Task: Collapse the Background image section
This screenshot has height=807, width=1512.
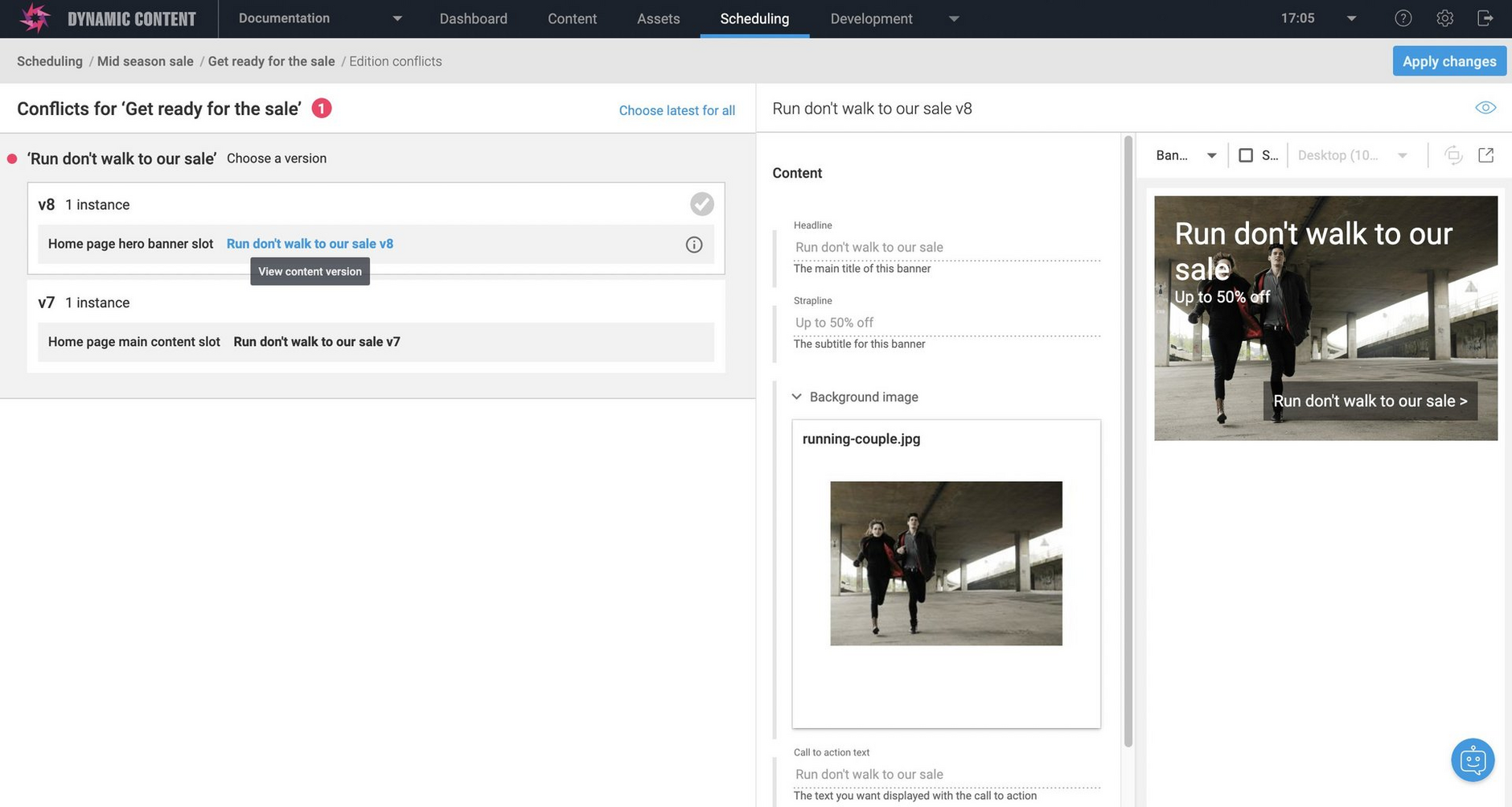Action: tap(796, 397)
